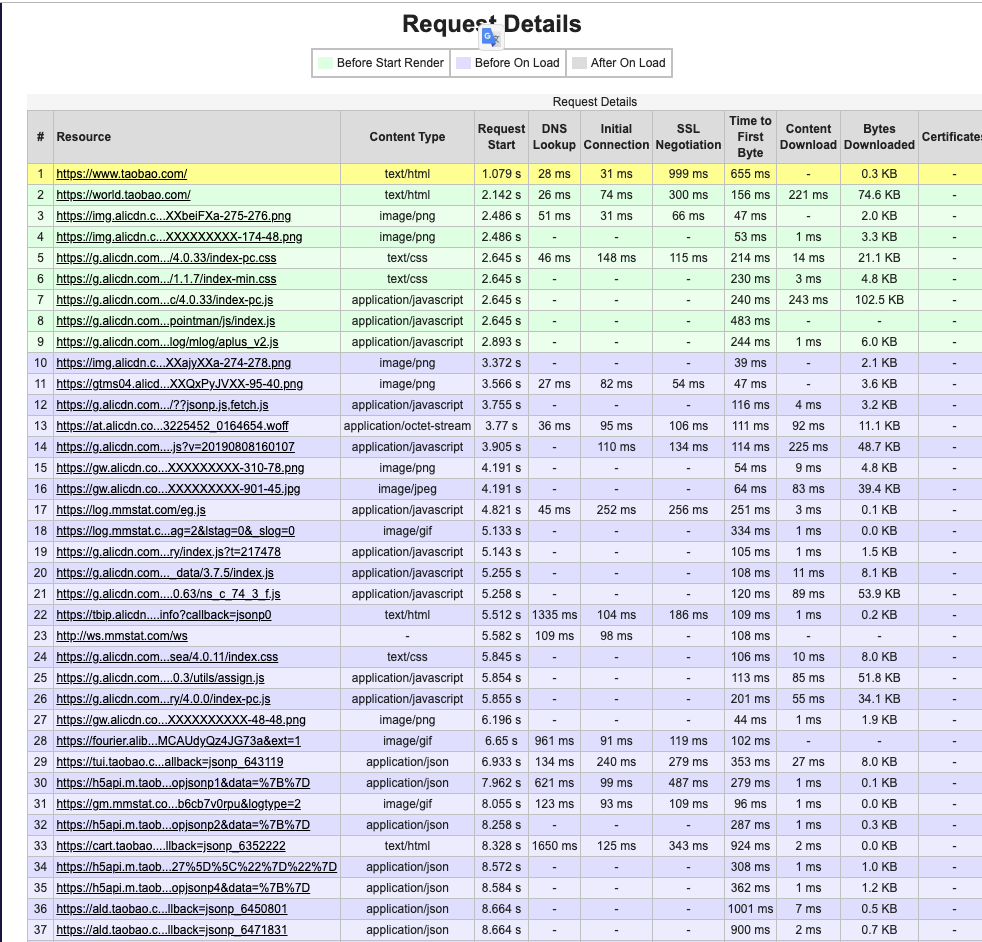Screen dimensions: 982x942
Task: Click the Time to First Byte header
Action: (x=750, y=137)
